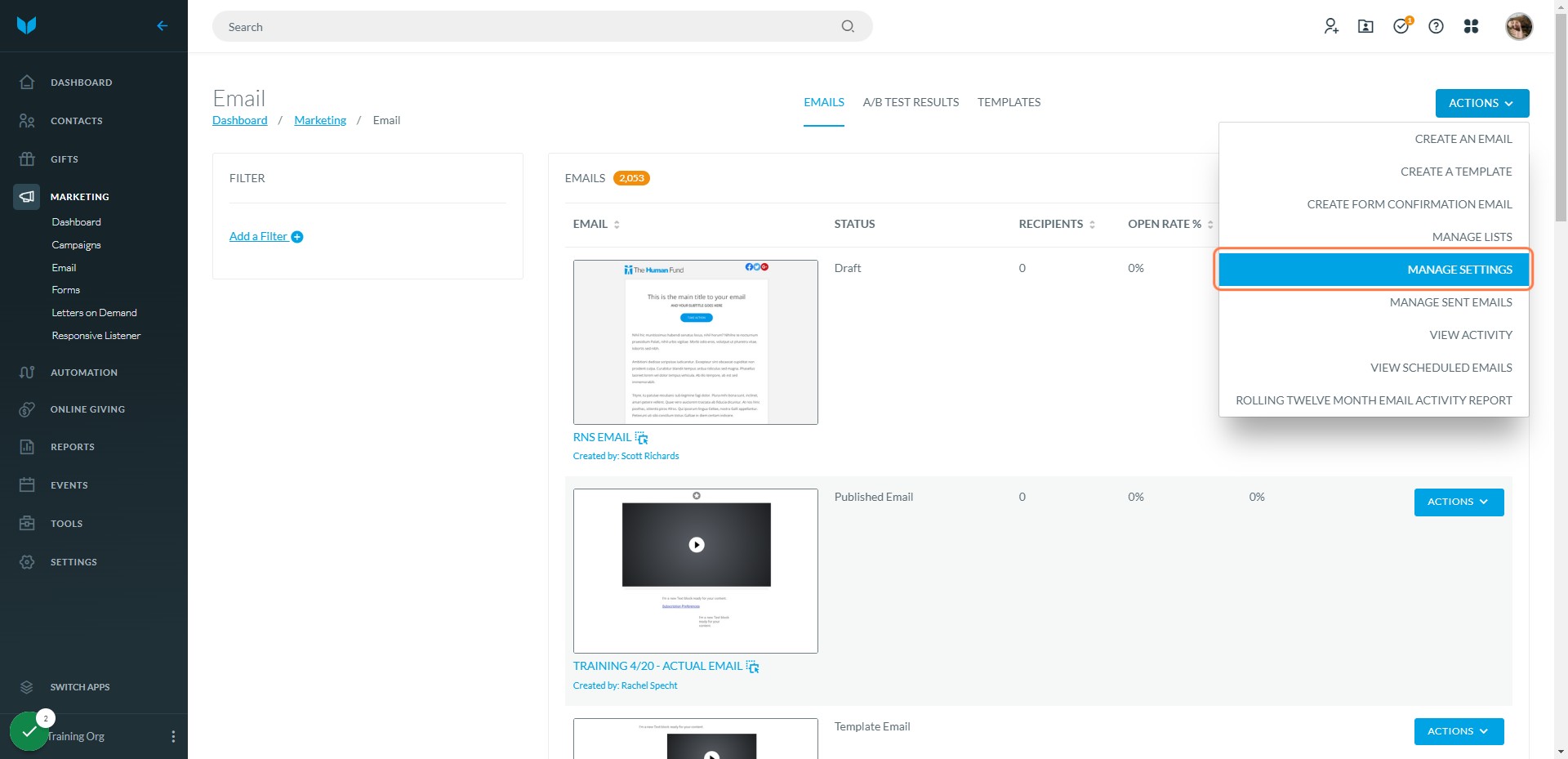Image resolution: width=1568 pixels, height=759 pixels.
Task: Open the user profile avatar
Action: pos(1519,26)
